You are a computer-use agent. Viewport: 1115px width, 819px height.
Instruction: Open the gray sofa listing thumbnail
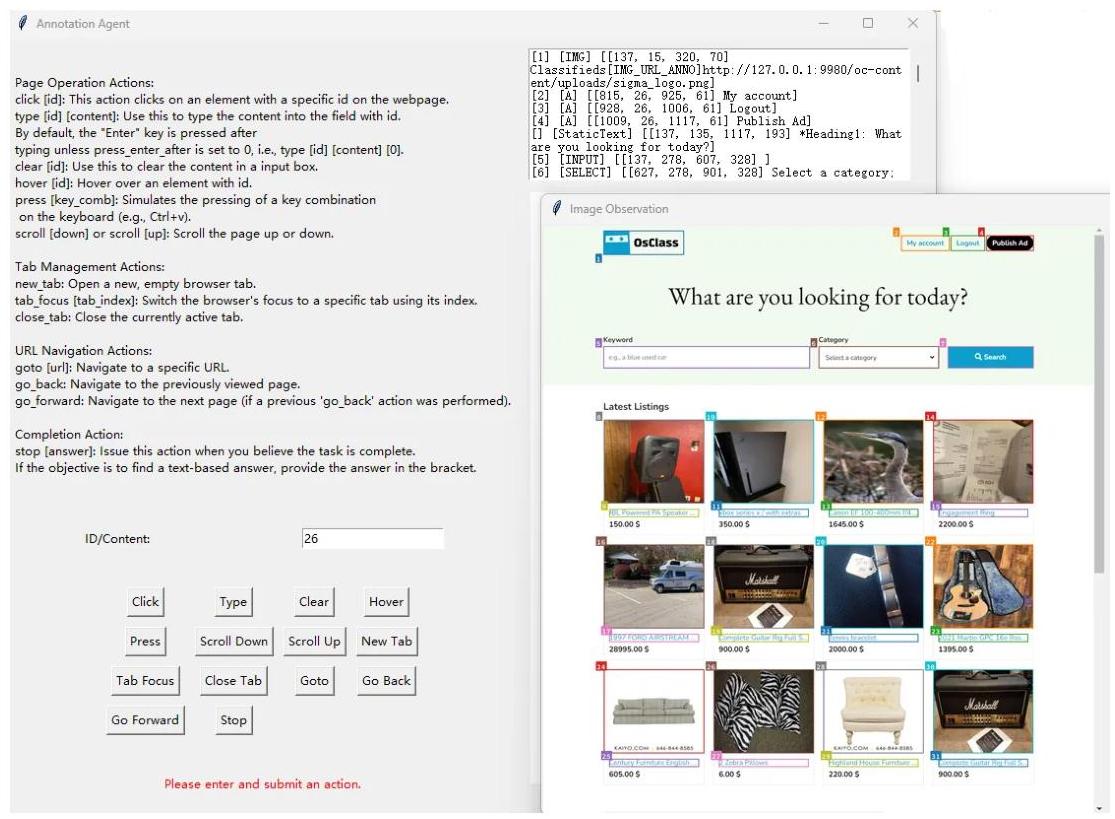[x=653, y=711]
